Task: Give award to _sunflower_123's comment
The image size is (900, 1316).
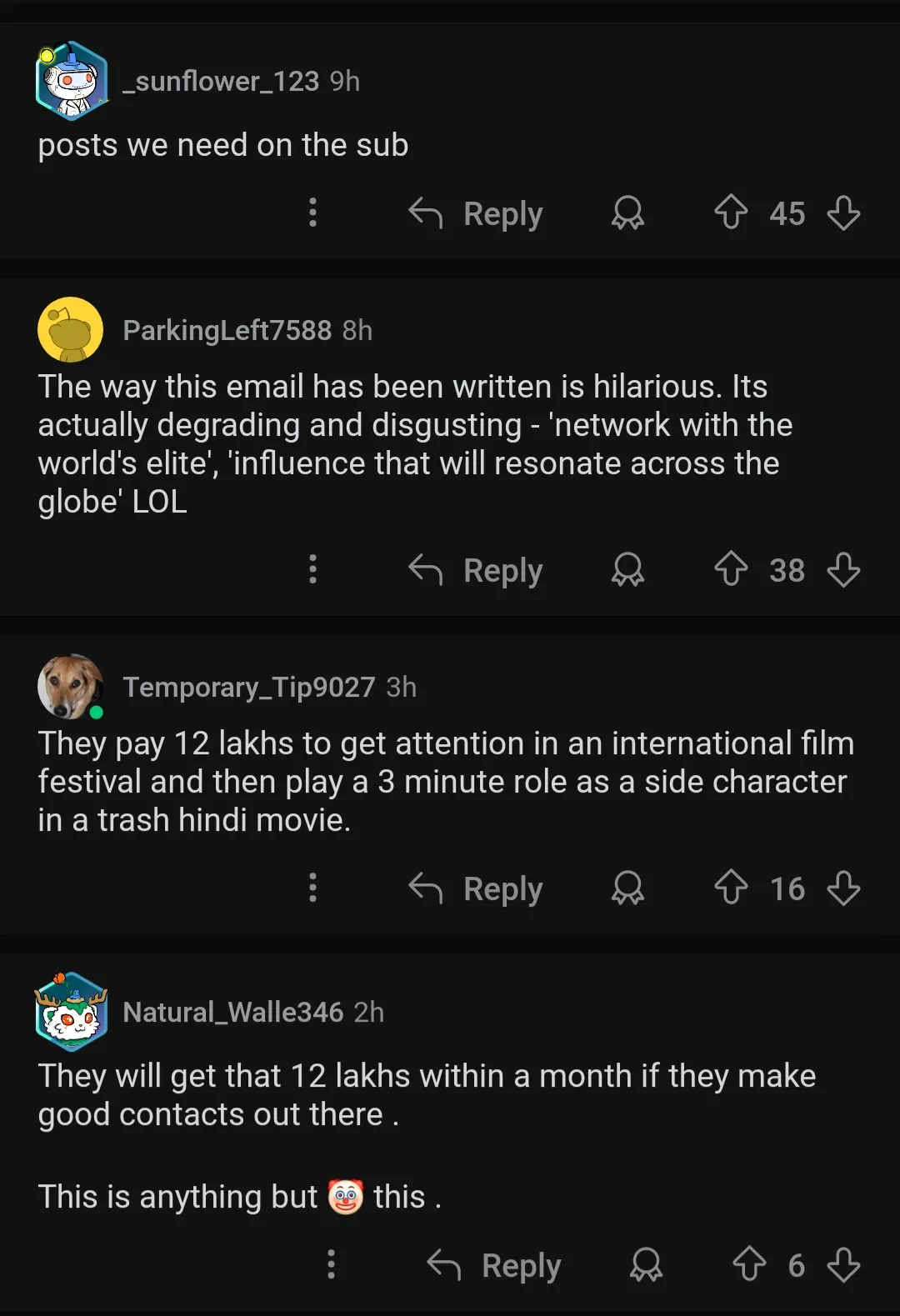Action: (627, 213)
